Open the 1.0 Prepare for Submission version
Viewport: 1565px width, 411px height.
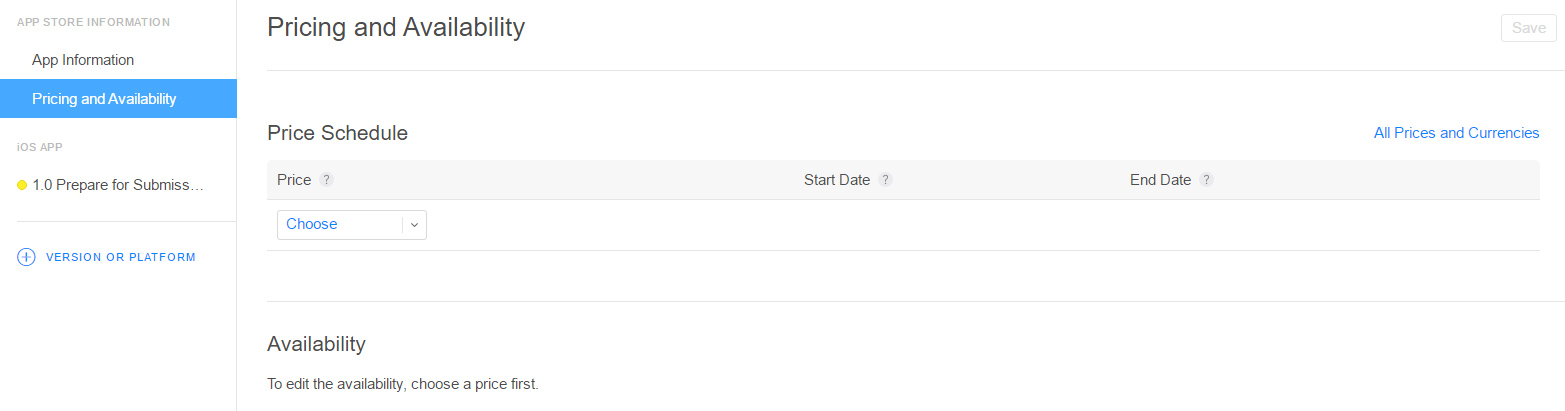pyautogui.click(x=118, y=185)
